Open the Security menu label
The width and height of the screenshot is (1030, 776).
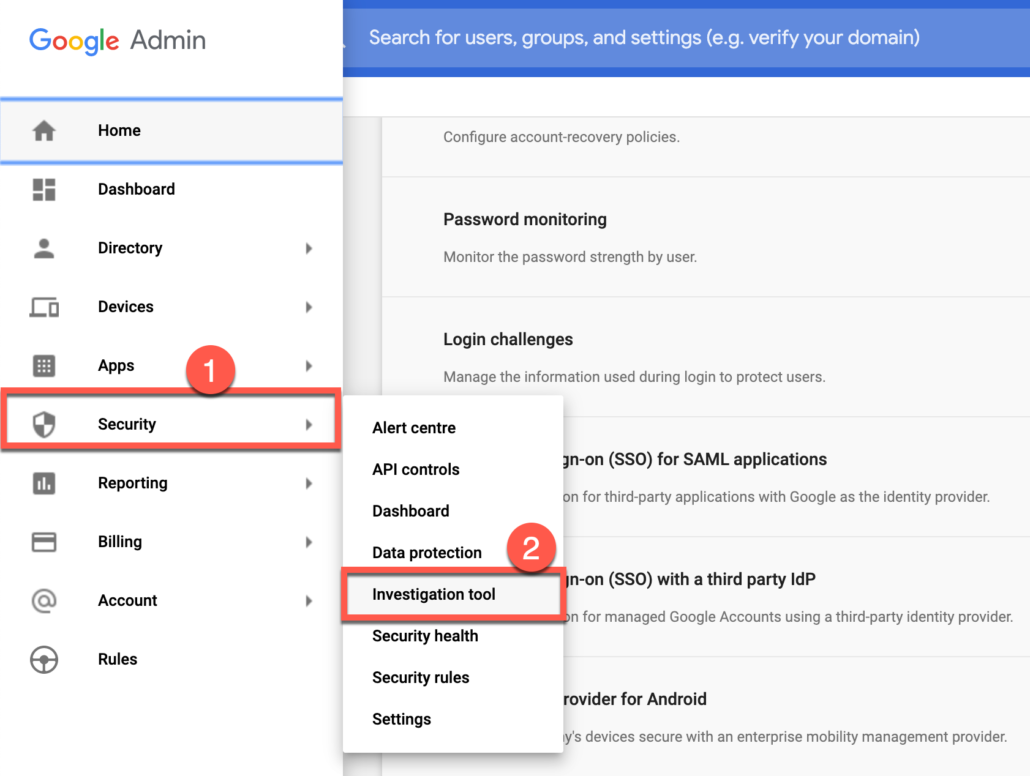(x=127, y=424)
